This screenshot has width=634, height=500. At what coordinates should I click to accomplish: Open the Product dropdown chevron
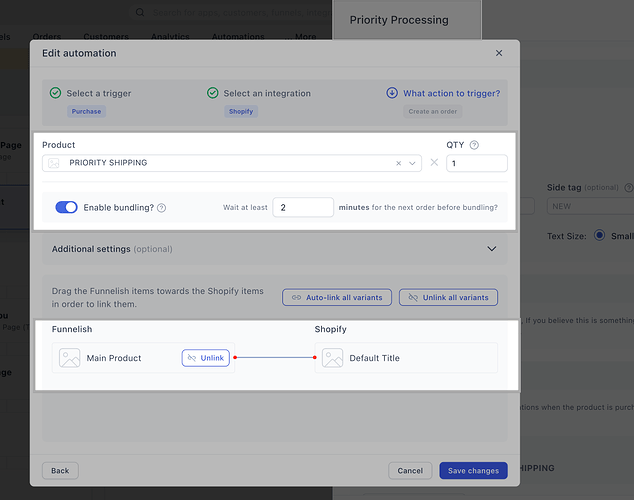(x=412, y=163)
